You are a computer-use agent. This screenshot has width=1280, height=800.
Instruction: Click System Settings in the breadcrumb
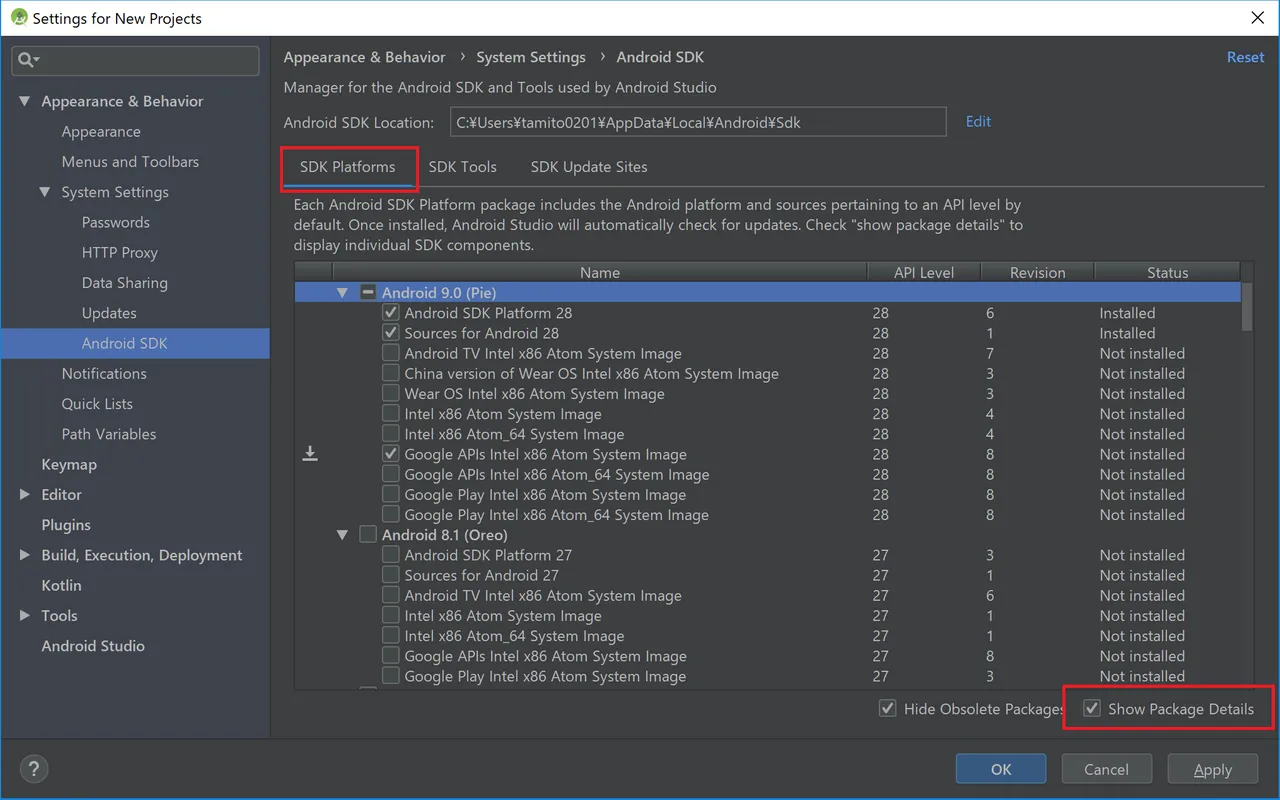531,57
